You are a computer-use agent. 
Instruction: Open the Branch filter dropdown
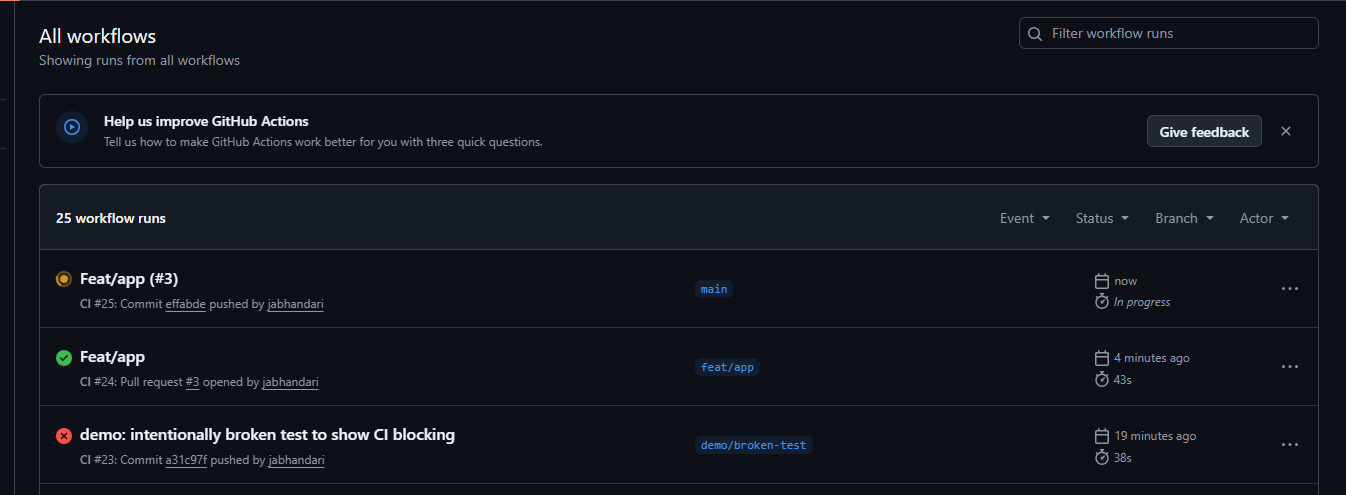pos(1184,218)
